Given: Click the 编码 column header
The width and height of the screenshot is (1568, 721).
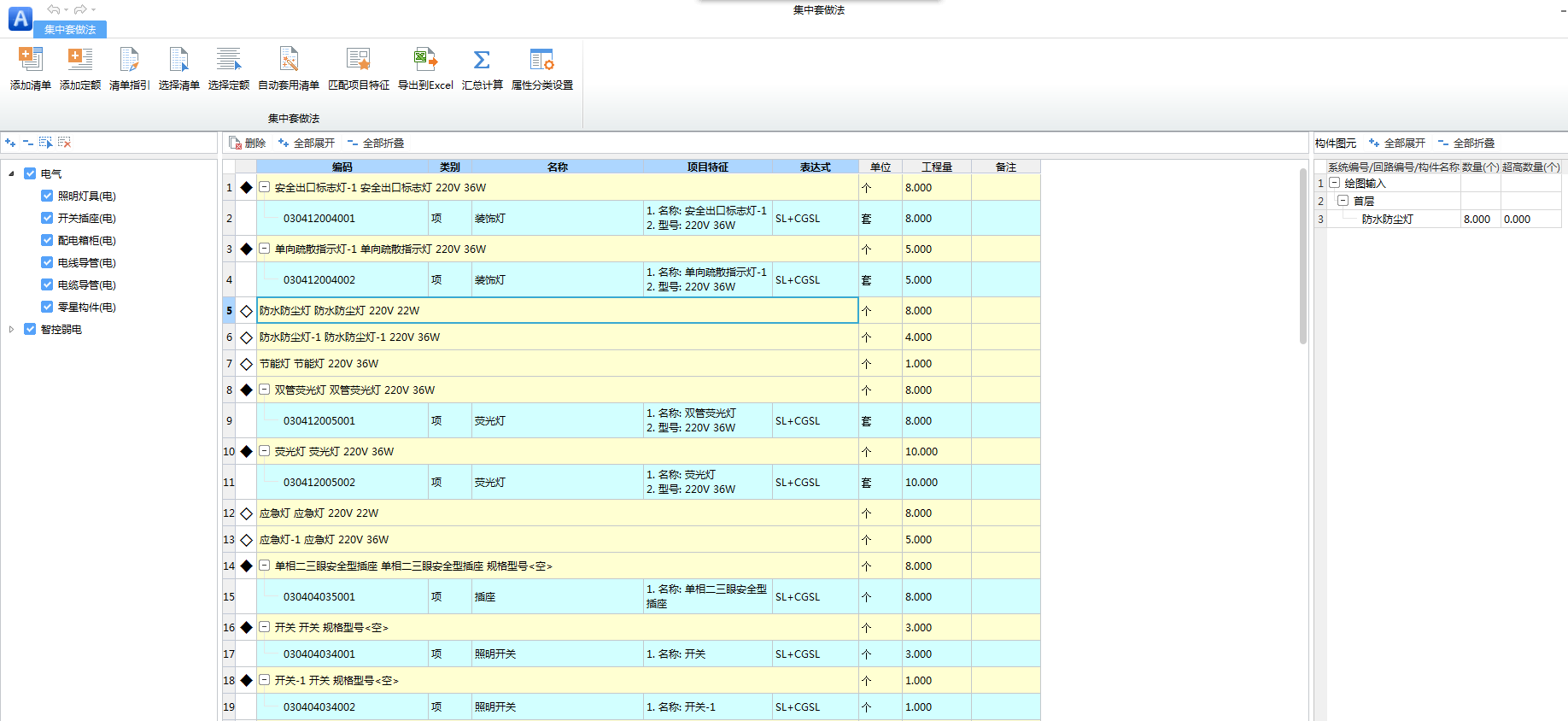Looking at the screenshot, I should (342, 167).
